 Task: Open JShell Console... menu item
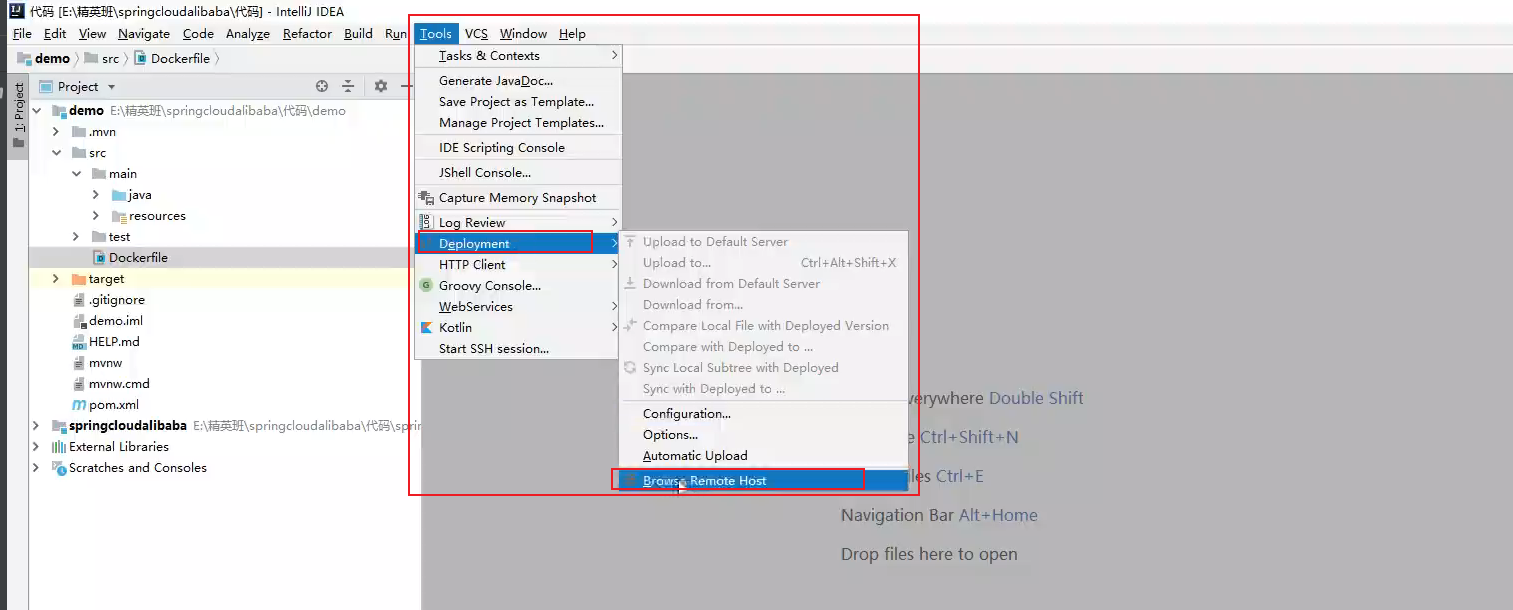point(518,173)
